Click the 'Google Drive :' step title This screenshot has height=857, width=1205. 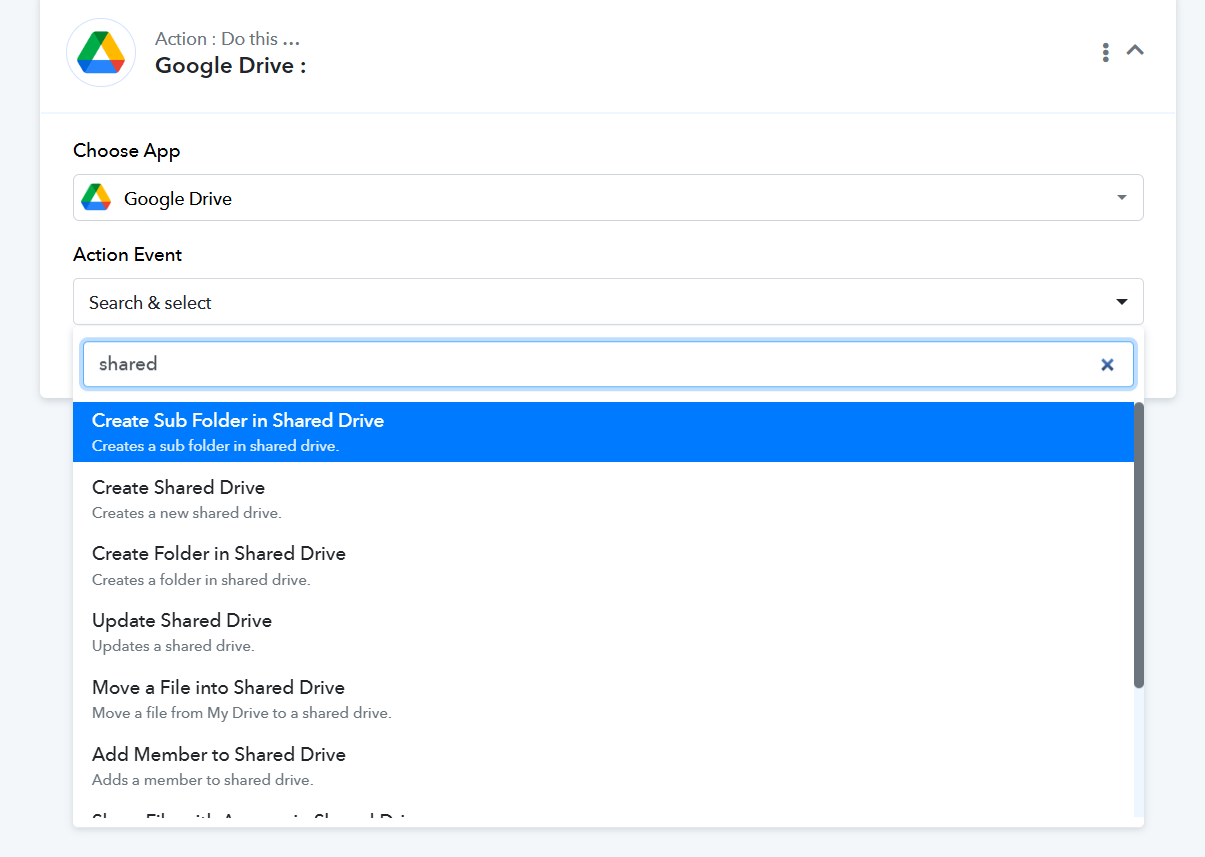(x=230, y=66)
